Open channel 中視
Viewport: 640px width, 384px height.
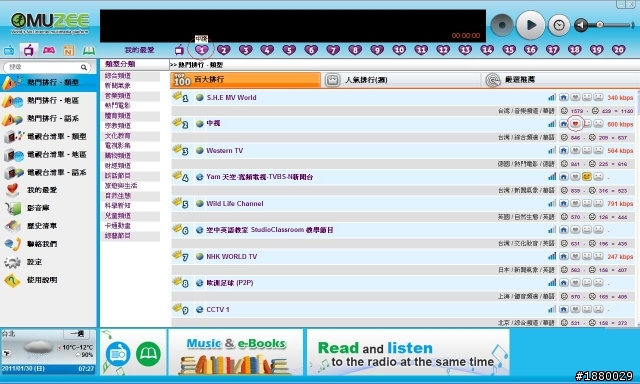[213, 123]
